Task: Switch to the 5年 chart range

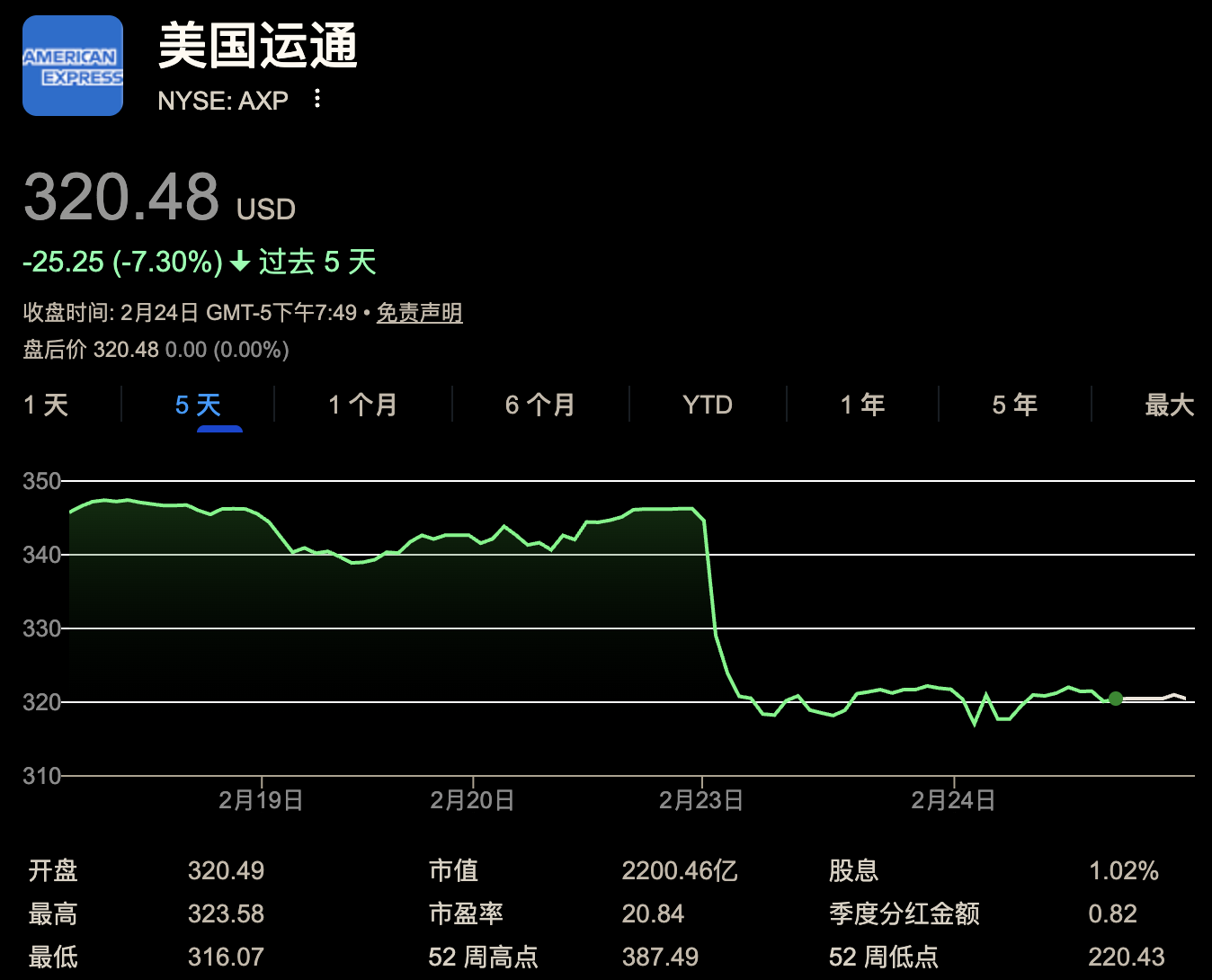Action: (1014, 405)
